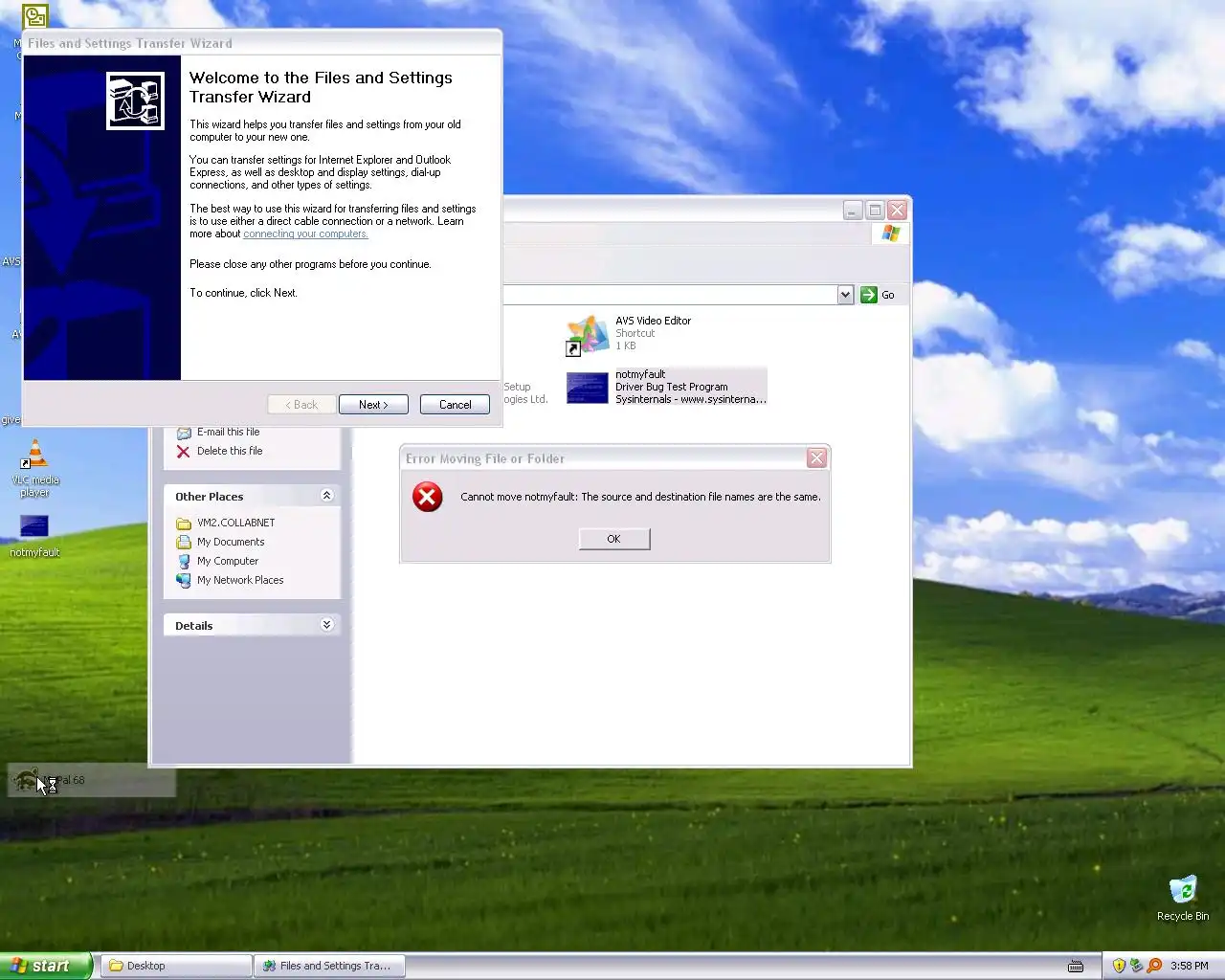The width and height of the screenshot is (1225, 980).
Task: Click the My Network Places icon
Action: point(184,580)
